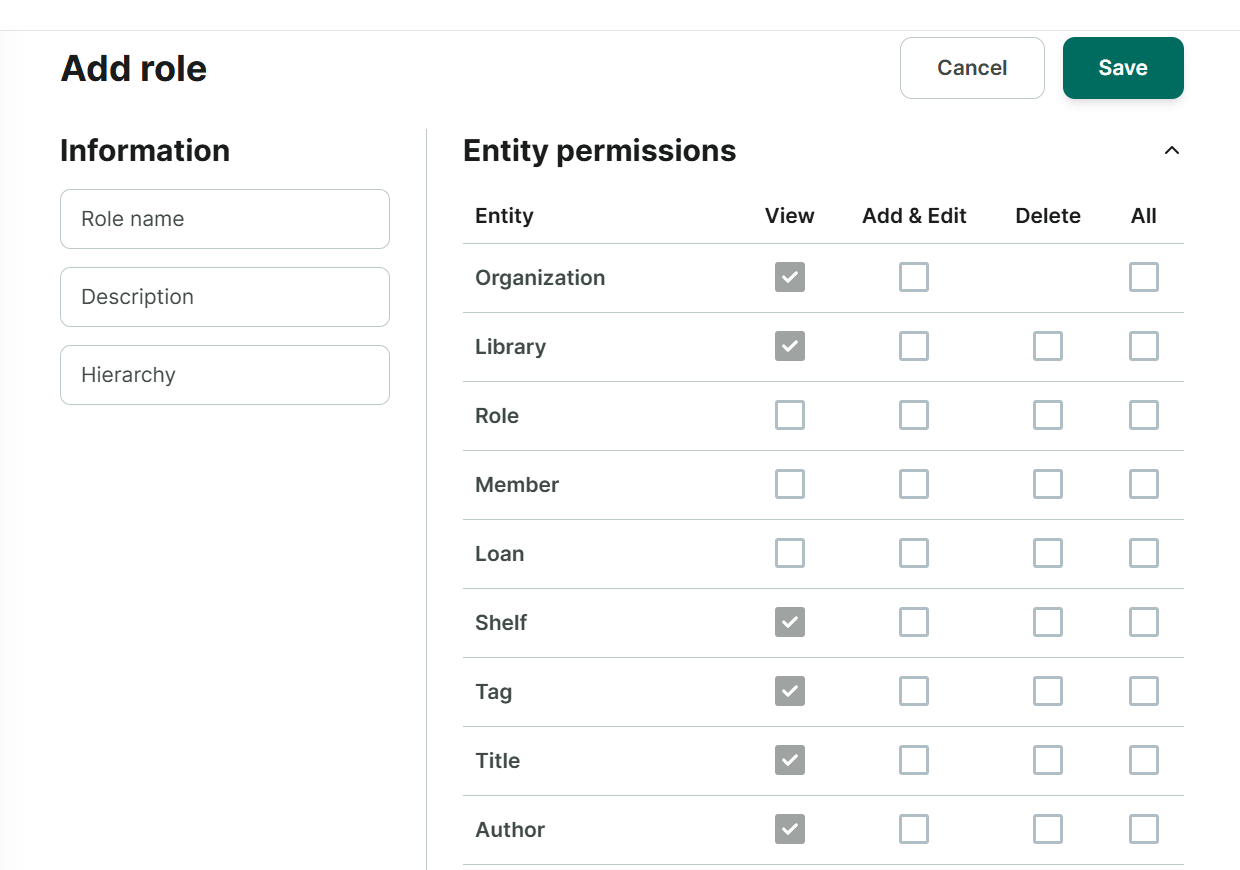The width and height of the screenshot is (1240, 870).
Task: Uncheck the Shelf View checkbox
Action: (790, 622)
